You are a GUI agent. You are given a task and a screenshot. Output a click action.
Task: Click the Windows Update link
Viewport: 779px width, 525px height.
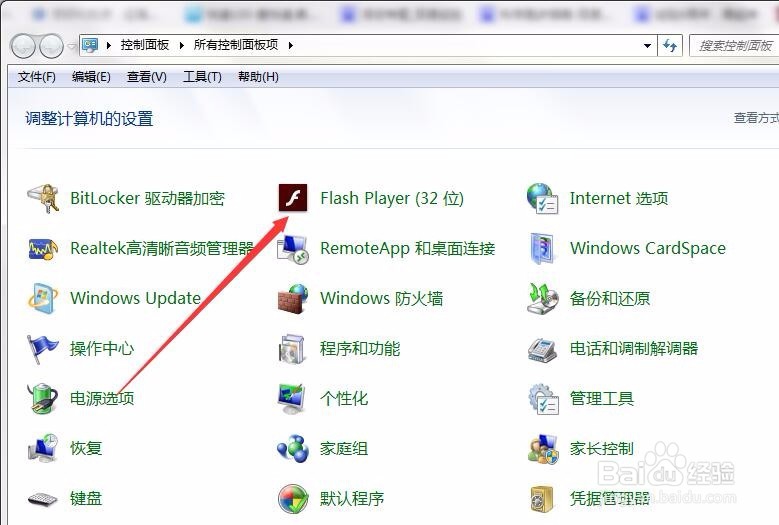coord(136,299)
